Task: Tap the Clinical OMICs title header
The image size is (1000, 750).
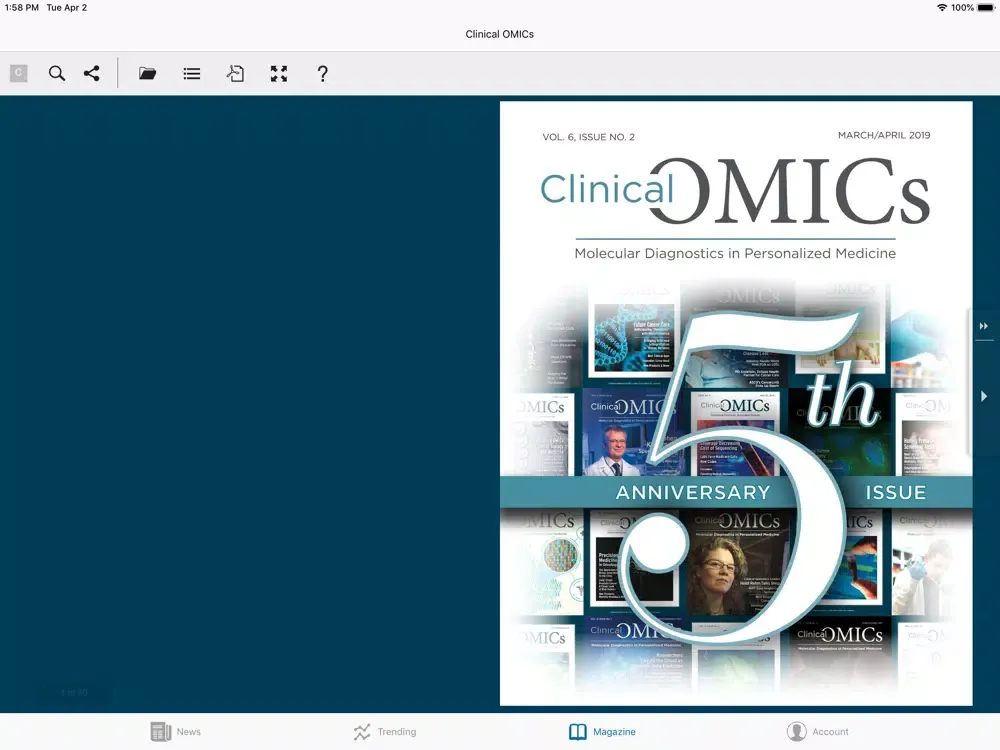Action: tap(499, 34)
